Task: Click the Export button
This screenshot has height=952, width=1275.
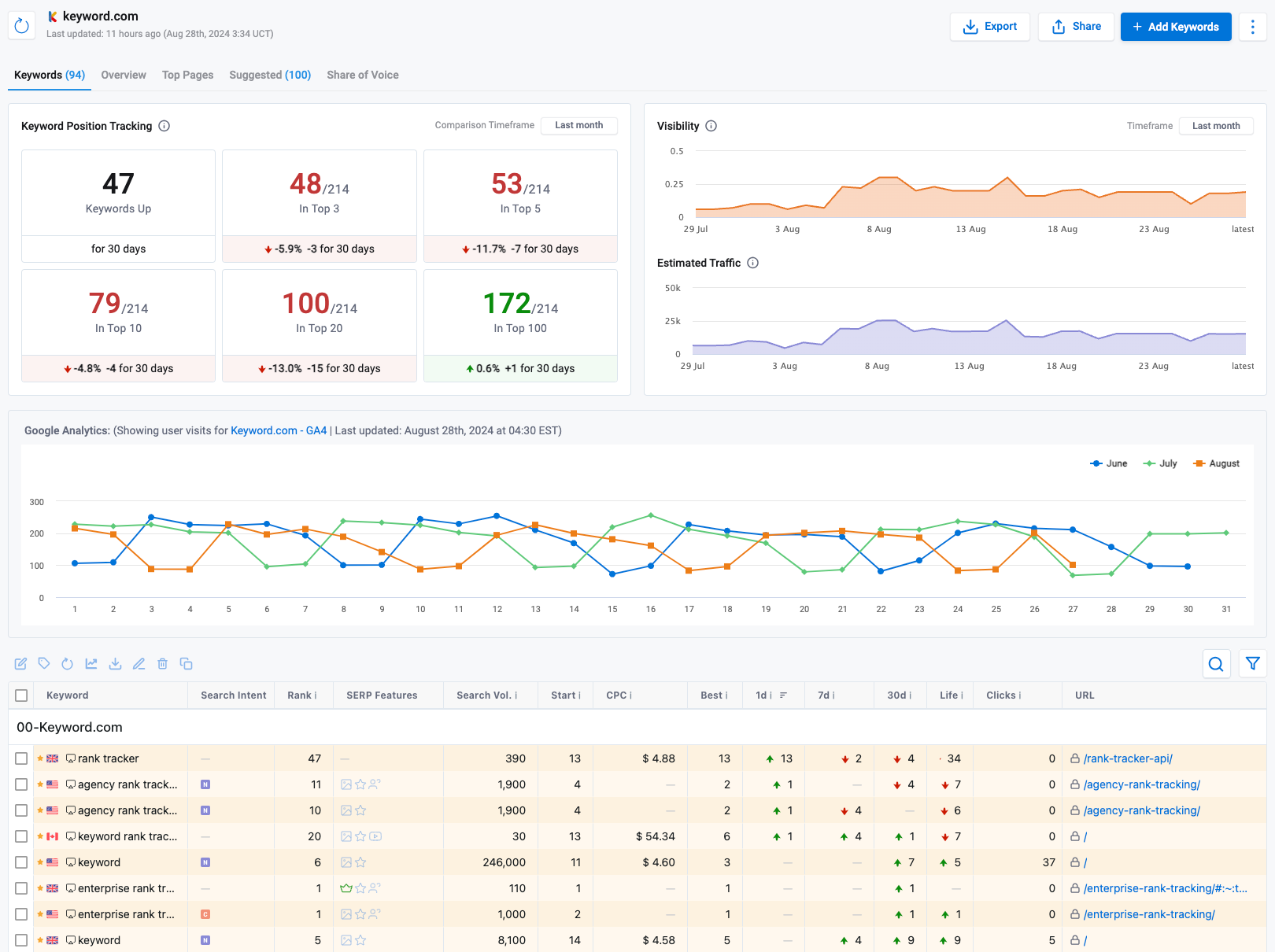Action: coord(990,27)
